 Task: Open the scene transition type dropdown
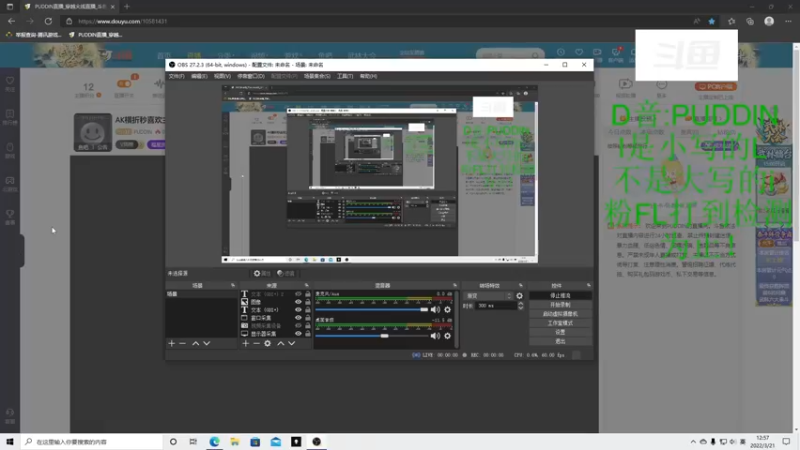[488, 296]
